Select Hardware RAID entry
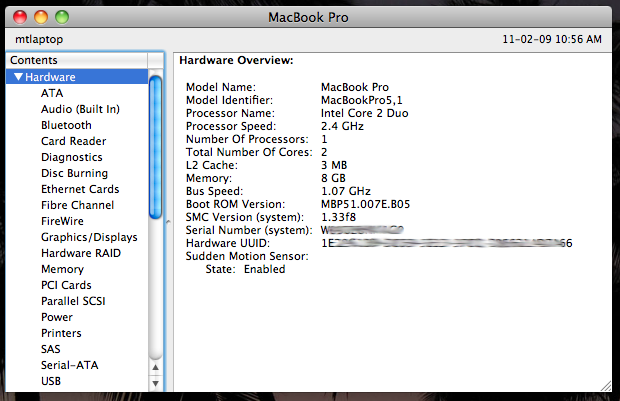The height and width of the screenshot is (401, 620). coord(81,253)
